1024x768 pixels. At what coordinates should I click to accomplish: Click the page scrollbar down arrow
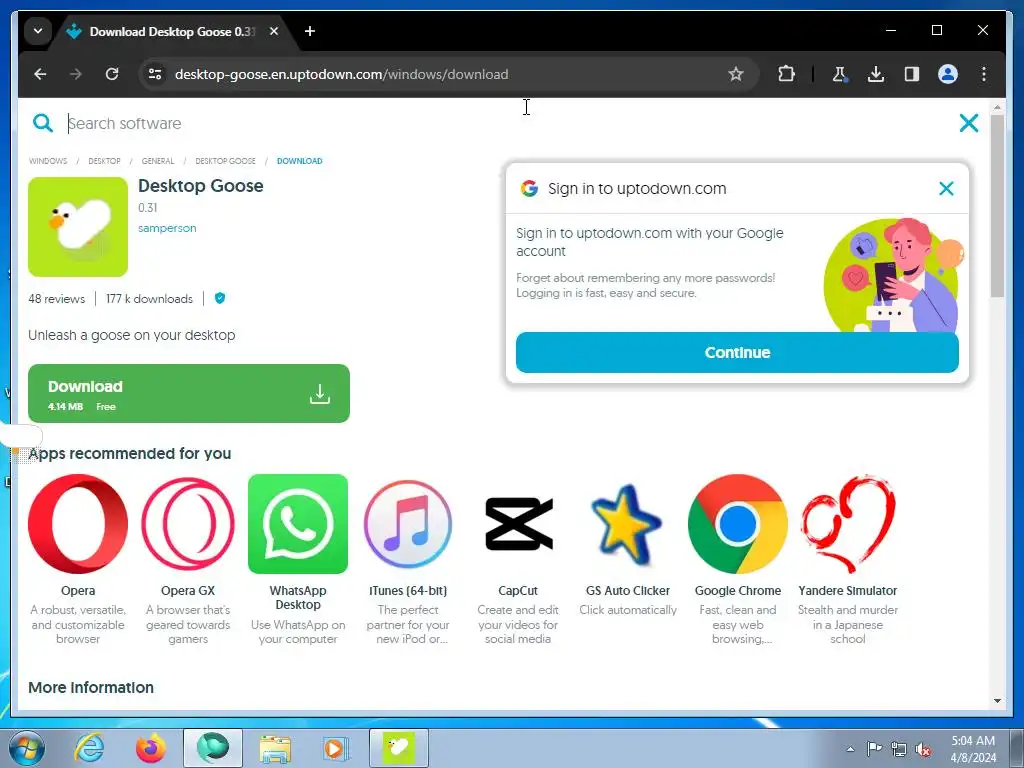[x=997, y=701]
